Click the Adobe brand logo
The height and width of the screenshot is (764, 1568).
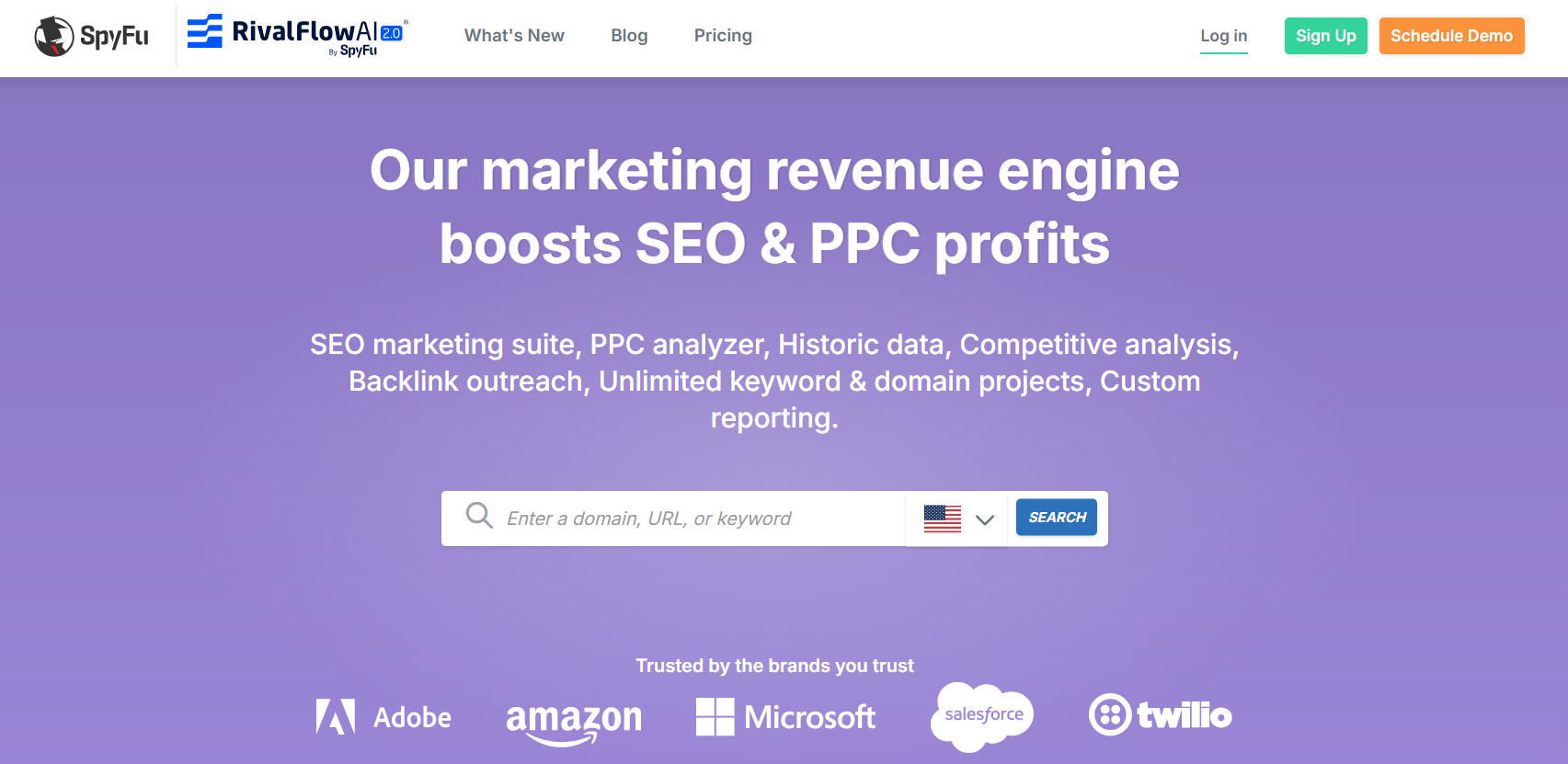(x=383, y=717)
